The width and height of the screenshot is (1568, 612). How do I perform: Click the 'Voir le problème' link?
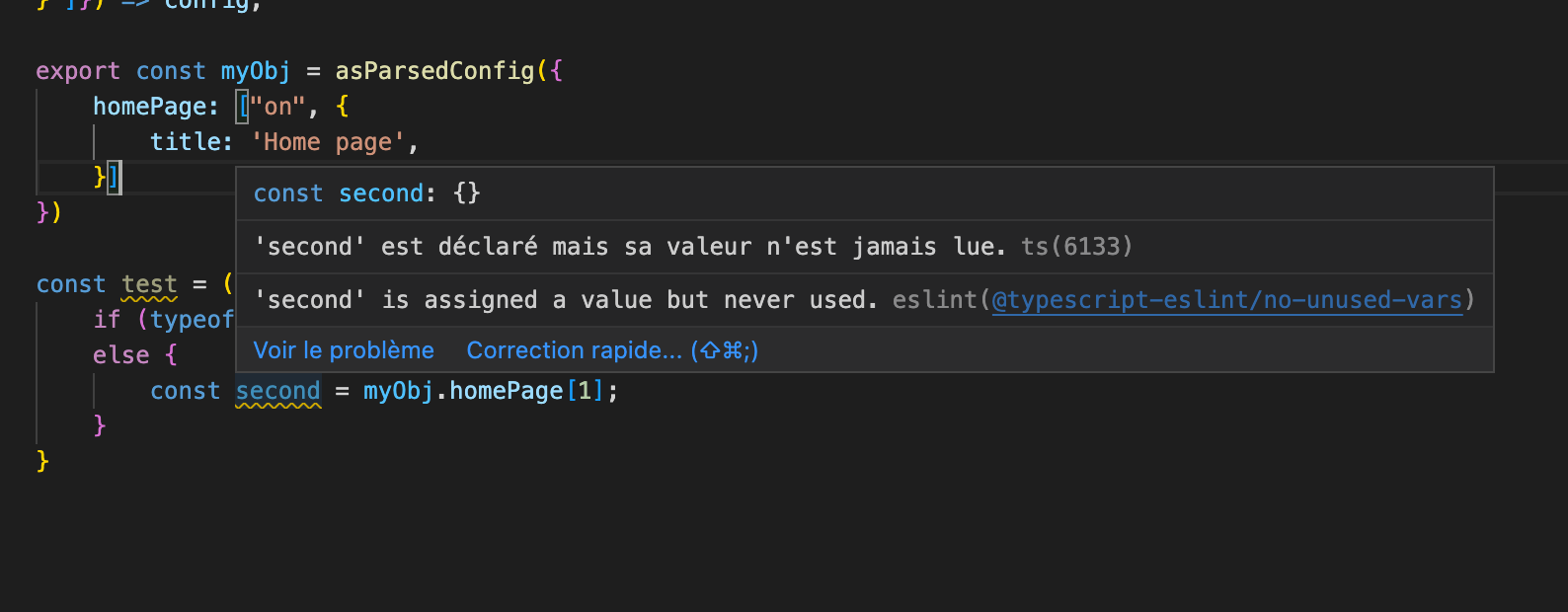click(x=344, y=350)
